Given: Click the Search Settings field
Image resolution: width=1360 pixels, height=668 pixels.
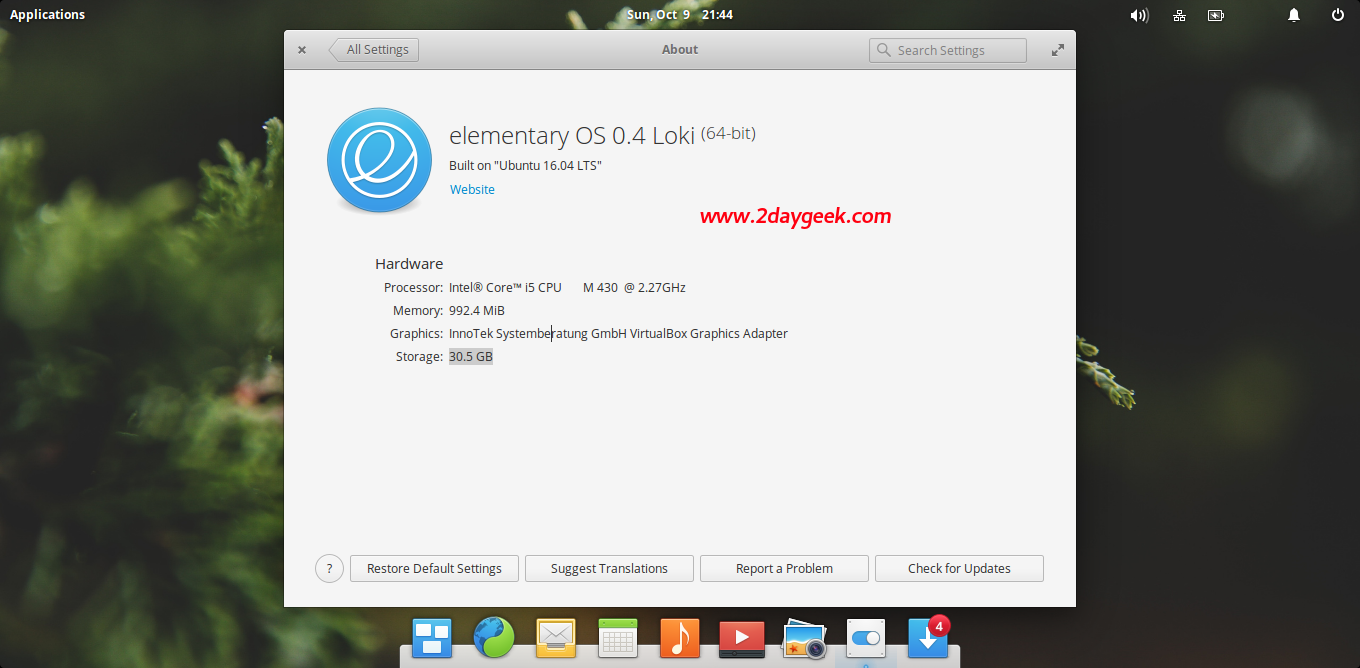Looking at the screenshot, I should click(x=948, y=50).
